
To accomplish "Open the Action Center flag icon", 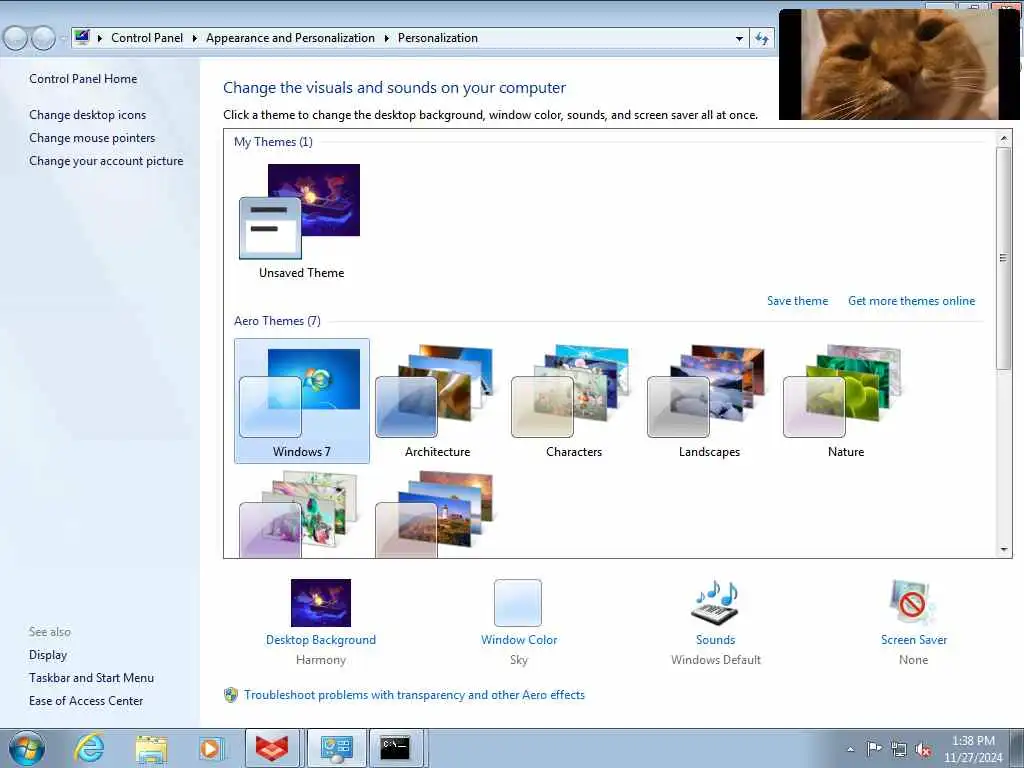I will (x=874, y=749).
